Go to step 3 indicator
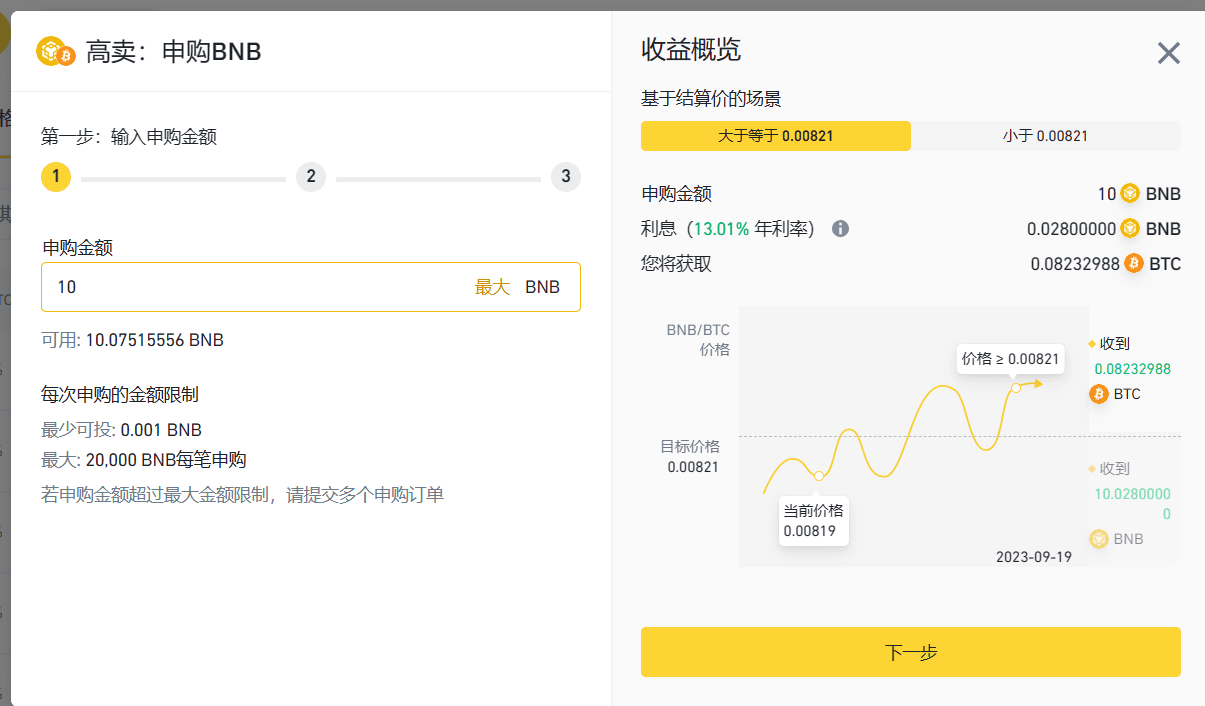This screenshot has height=706, width=1205. click(x=566, y=177)
